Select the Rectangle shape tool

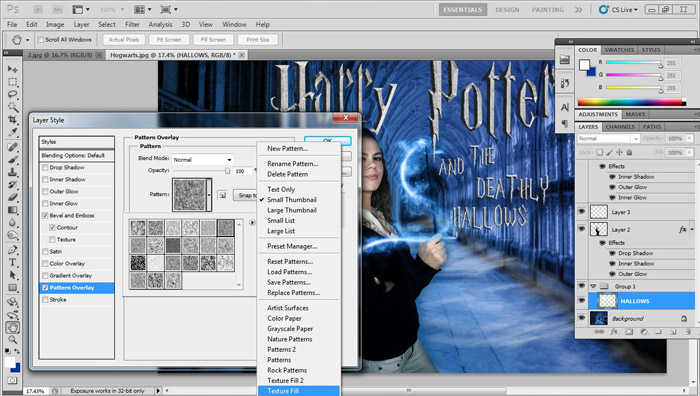(x=12, y=288)
